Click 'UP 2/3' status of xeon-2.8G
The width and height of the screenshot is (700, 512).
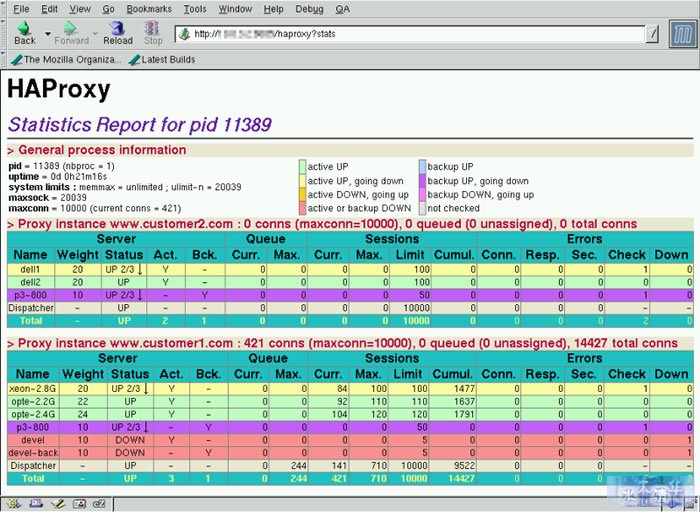pyautogui.click(x=130, y=389)
